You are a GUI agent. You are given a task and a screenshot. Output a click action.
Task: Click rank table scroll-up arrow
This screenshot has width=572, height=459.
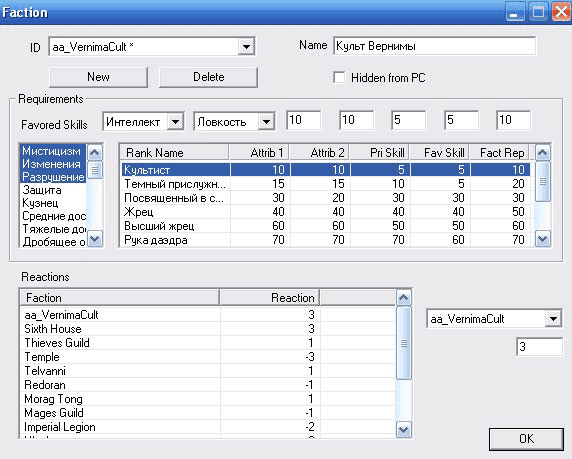coord(542,153)
